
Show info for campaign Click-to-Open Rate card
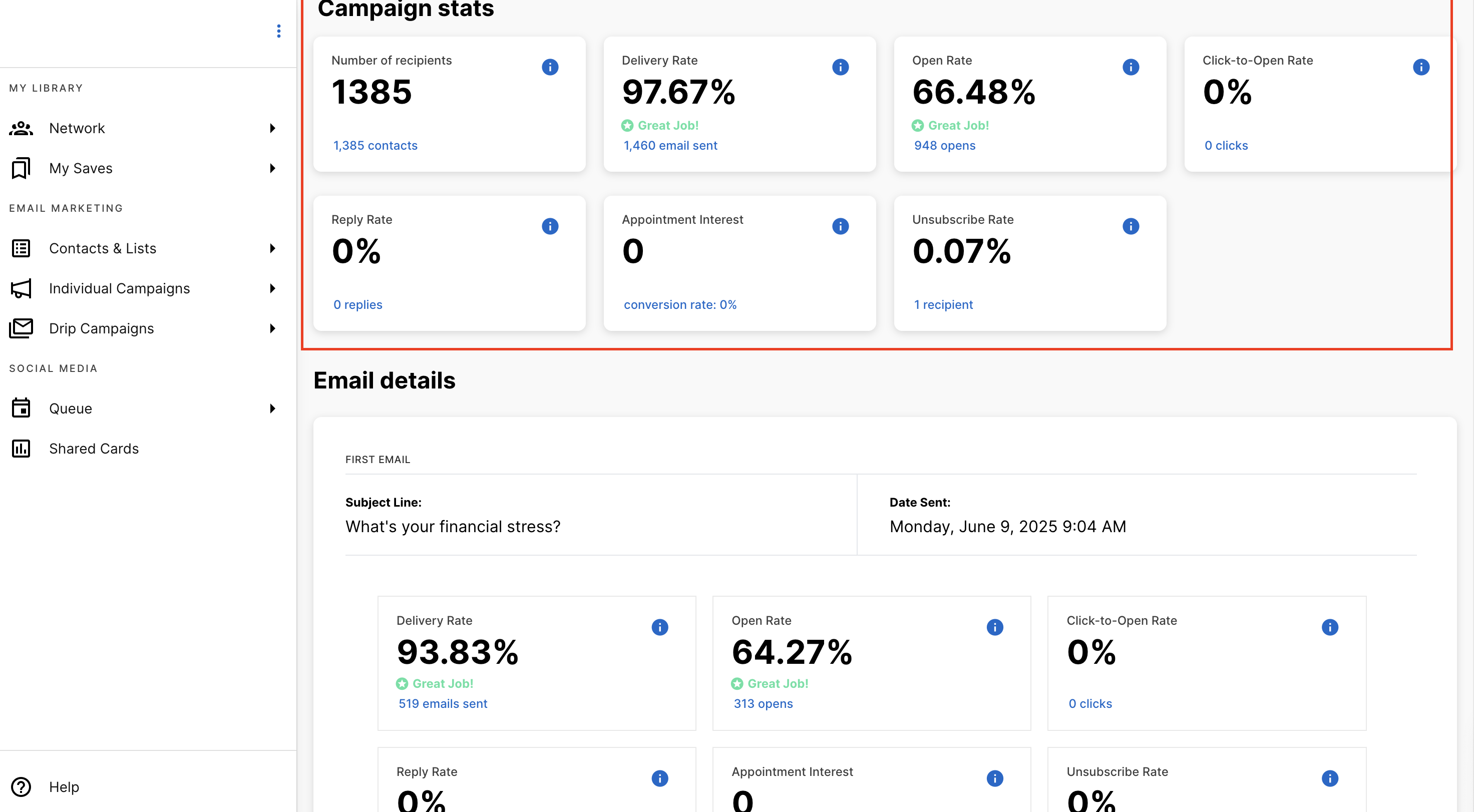click(1421, 67)
